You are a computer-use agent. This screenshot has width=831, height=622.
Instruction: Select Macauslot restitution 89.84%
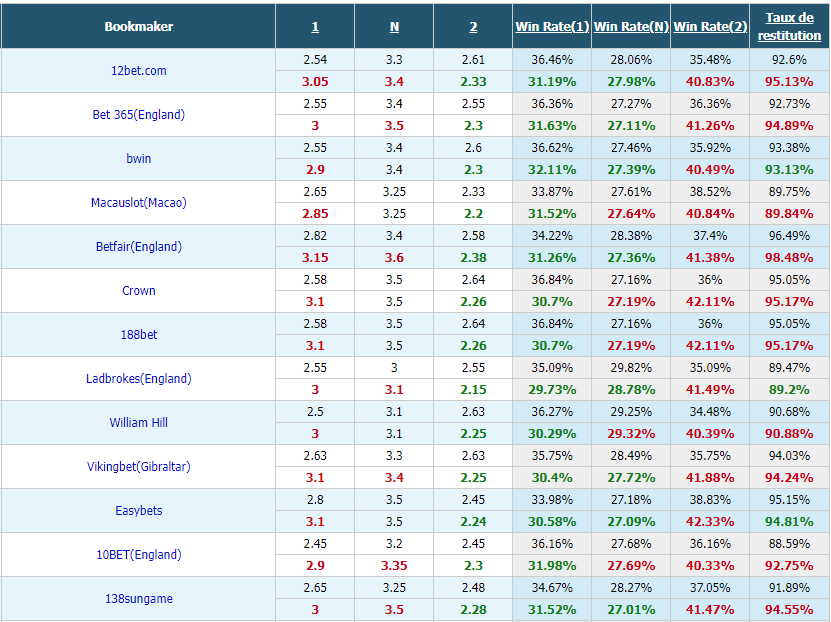coord(789,214)
